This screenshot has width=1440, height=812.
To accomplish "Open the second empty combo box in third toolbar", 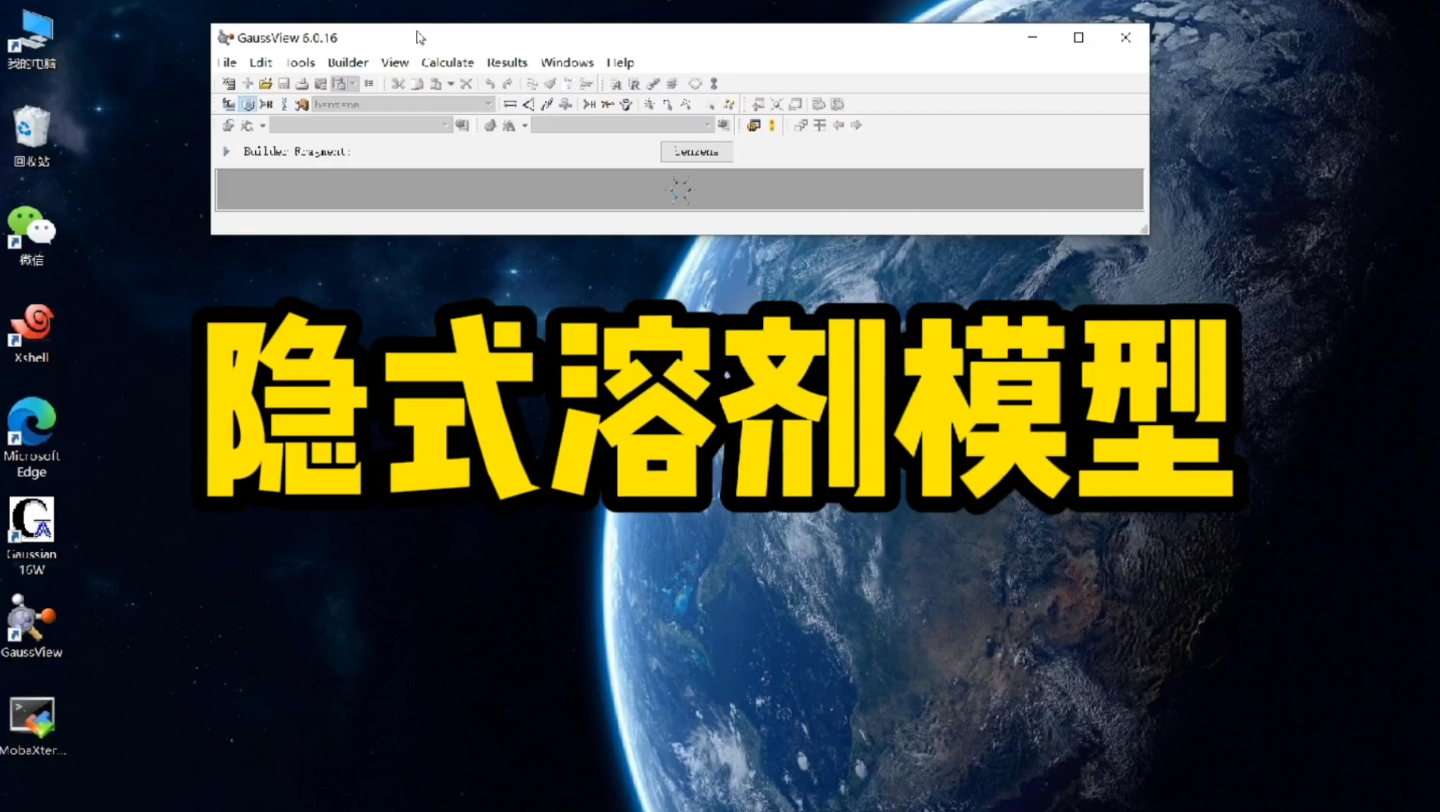I will (622, 125).
